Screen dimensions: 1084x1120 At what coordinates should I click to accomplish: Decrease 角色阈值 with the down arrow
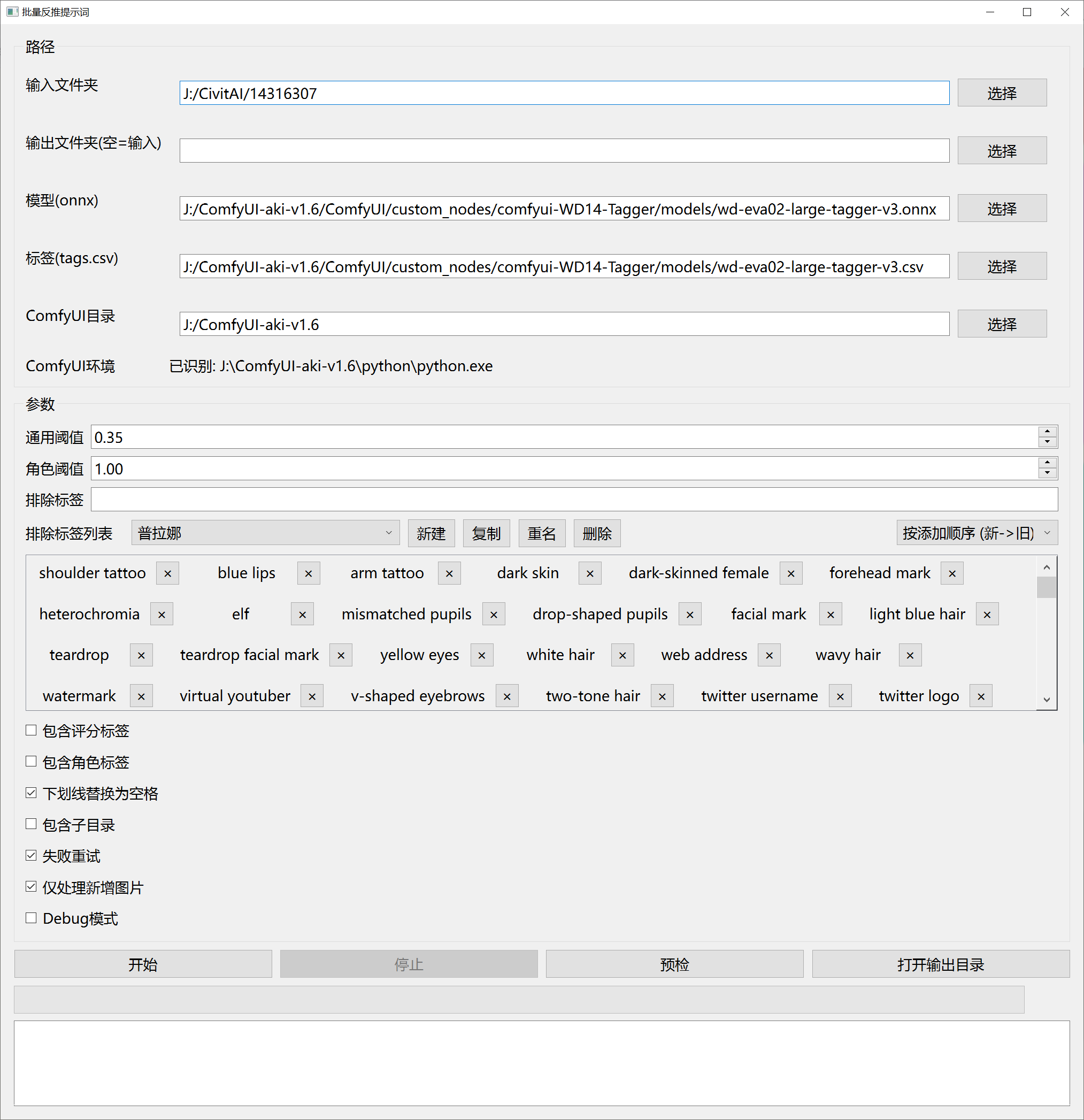coord(1047,473)
